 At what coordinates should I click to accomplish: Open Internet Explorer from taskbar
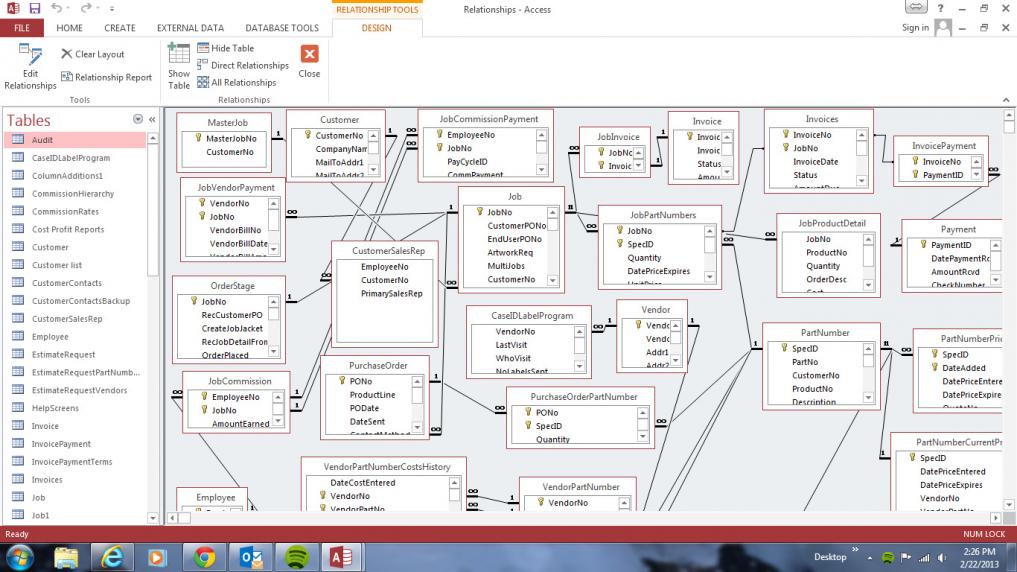(112, 558)
